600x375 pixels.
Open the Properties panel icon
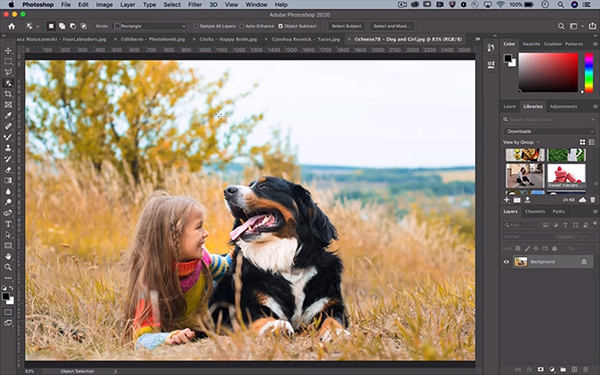(x=491, y=64)
